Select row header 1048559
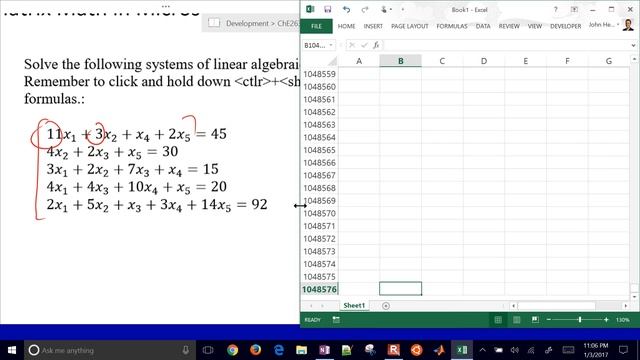The image size is (640, 360). 319,74
